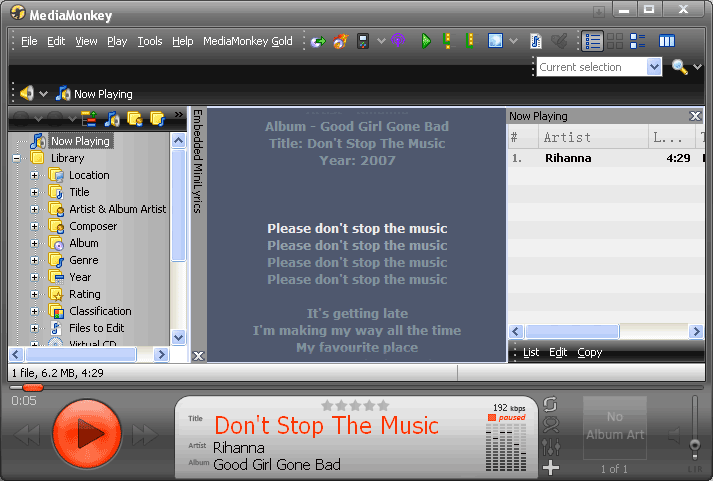713x481 pixels.
Task: Open the equalizer sliders icon
Action: 551,446
